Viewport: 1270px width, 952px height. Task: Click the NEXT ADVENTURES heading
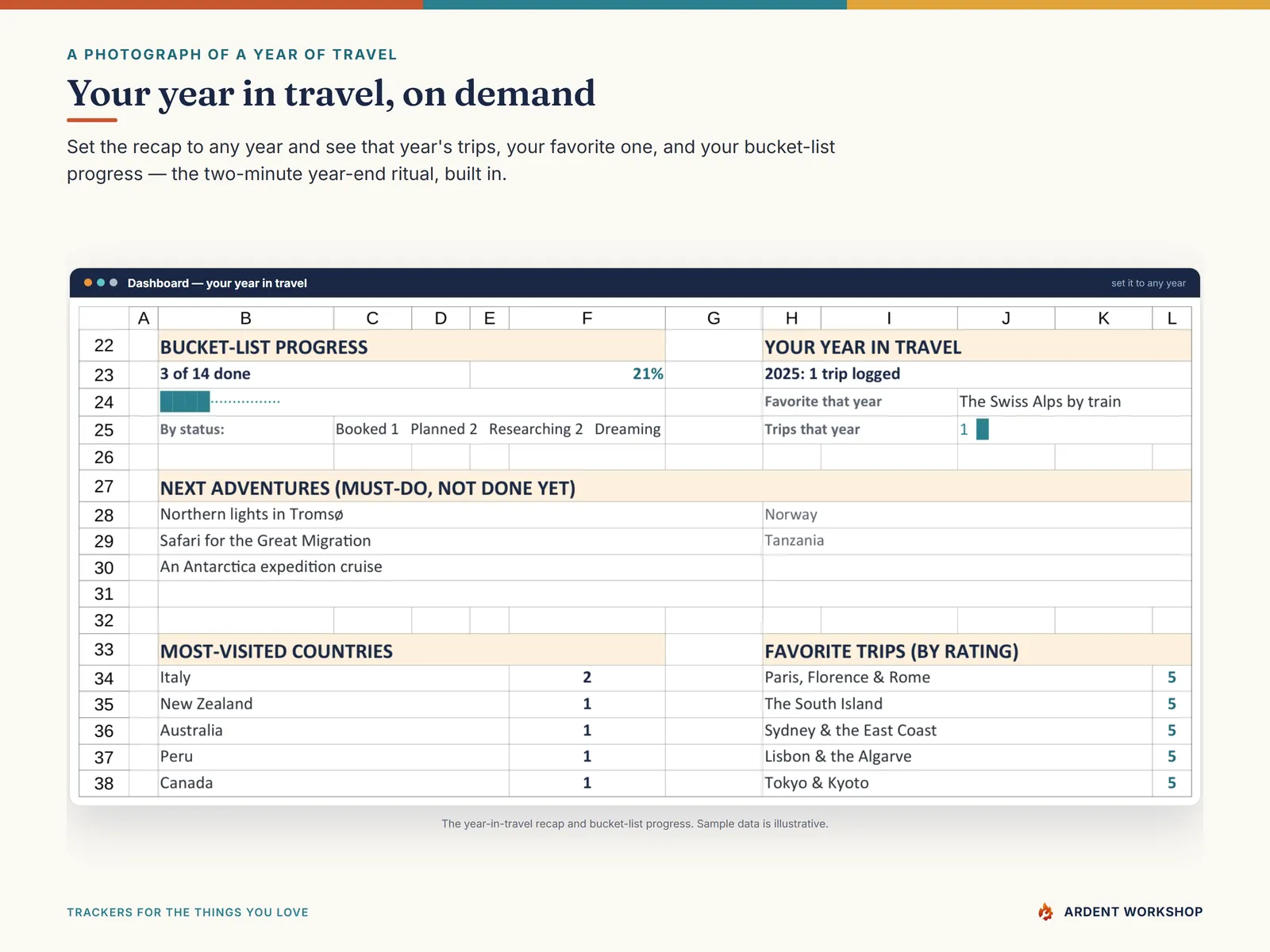click(x=675, y=487)
